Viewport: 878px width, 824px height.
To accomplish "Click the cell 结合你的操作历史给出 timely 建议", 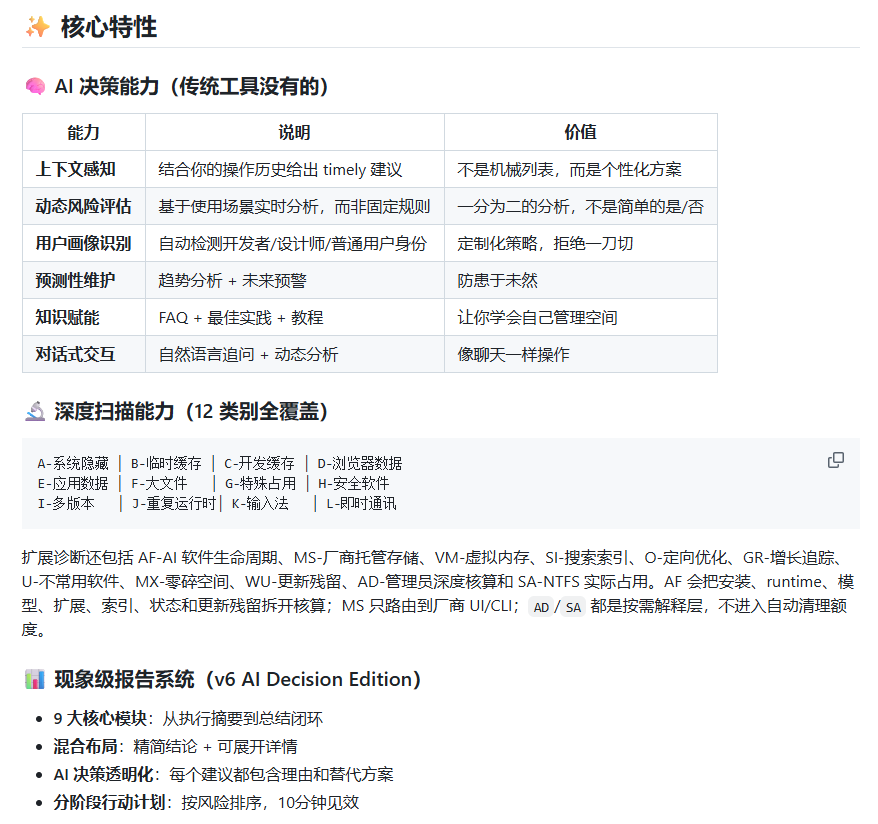I will 295,169.
